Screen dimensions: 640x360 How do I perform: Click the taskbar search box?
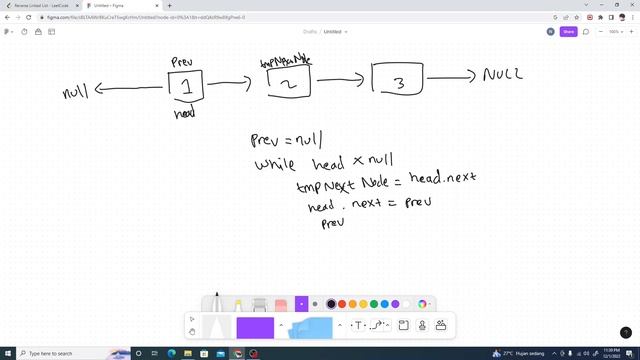73,353
